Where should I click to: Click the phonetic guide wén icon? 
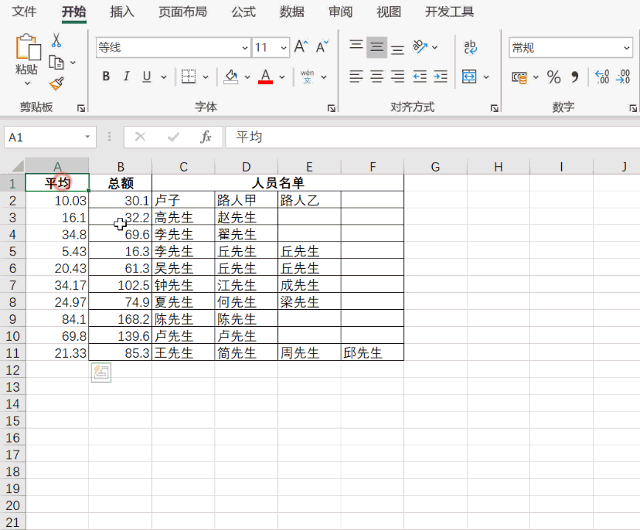pyautogui.click(x=307, y=77)
